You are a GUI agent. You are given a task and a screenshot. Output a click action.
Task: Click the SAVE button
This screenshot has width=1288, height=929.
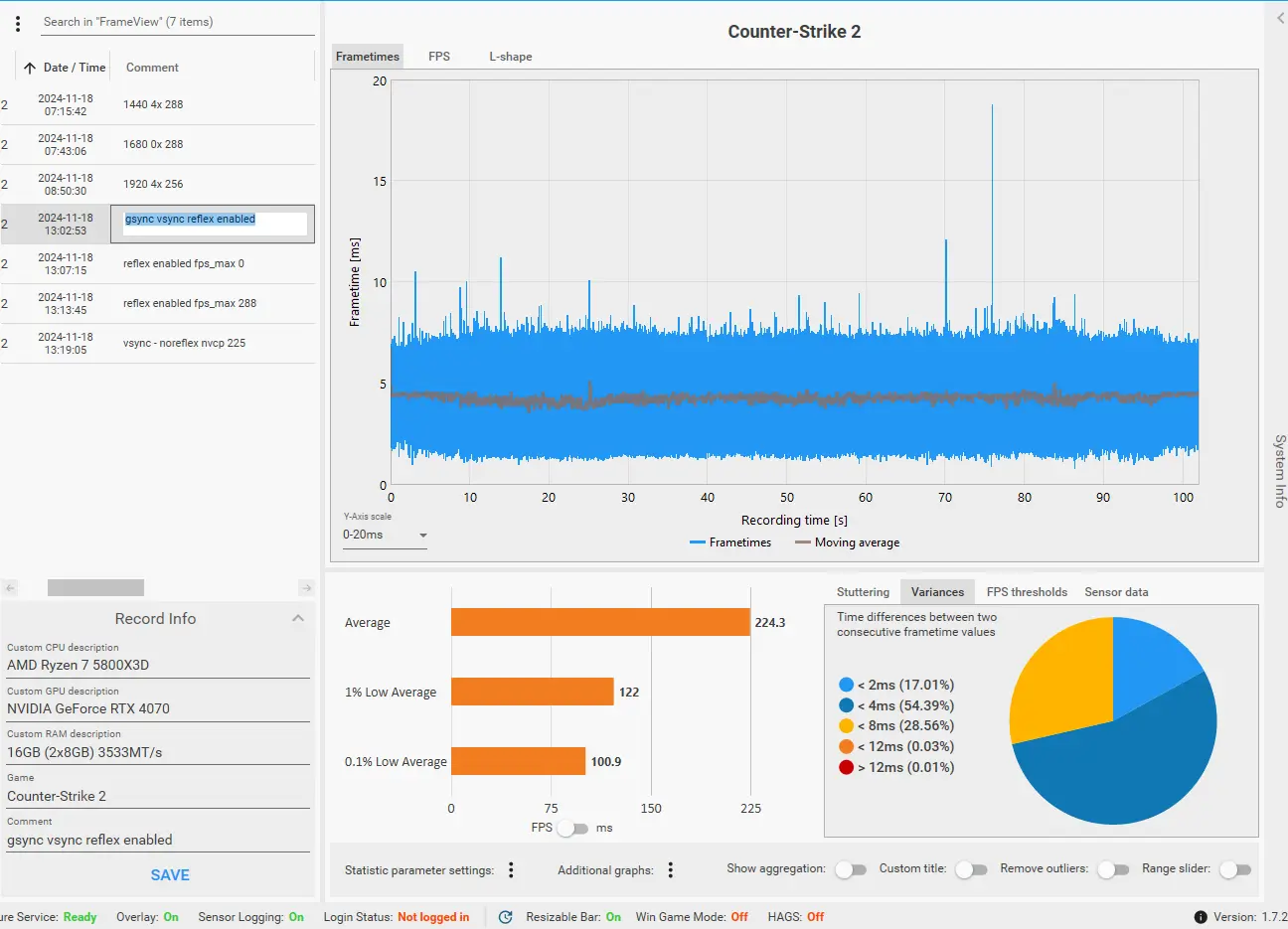[170, 875]
